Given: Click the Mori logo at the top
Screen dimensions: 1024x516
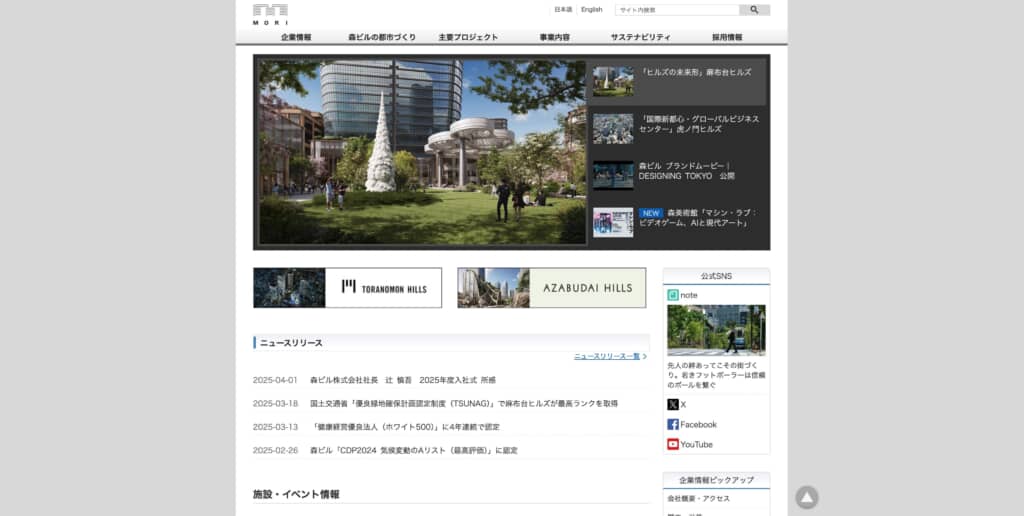Looking at the screenshot, I should pyautogui.click(x=270, y=14).
